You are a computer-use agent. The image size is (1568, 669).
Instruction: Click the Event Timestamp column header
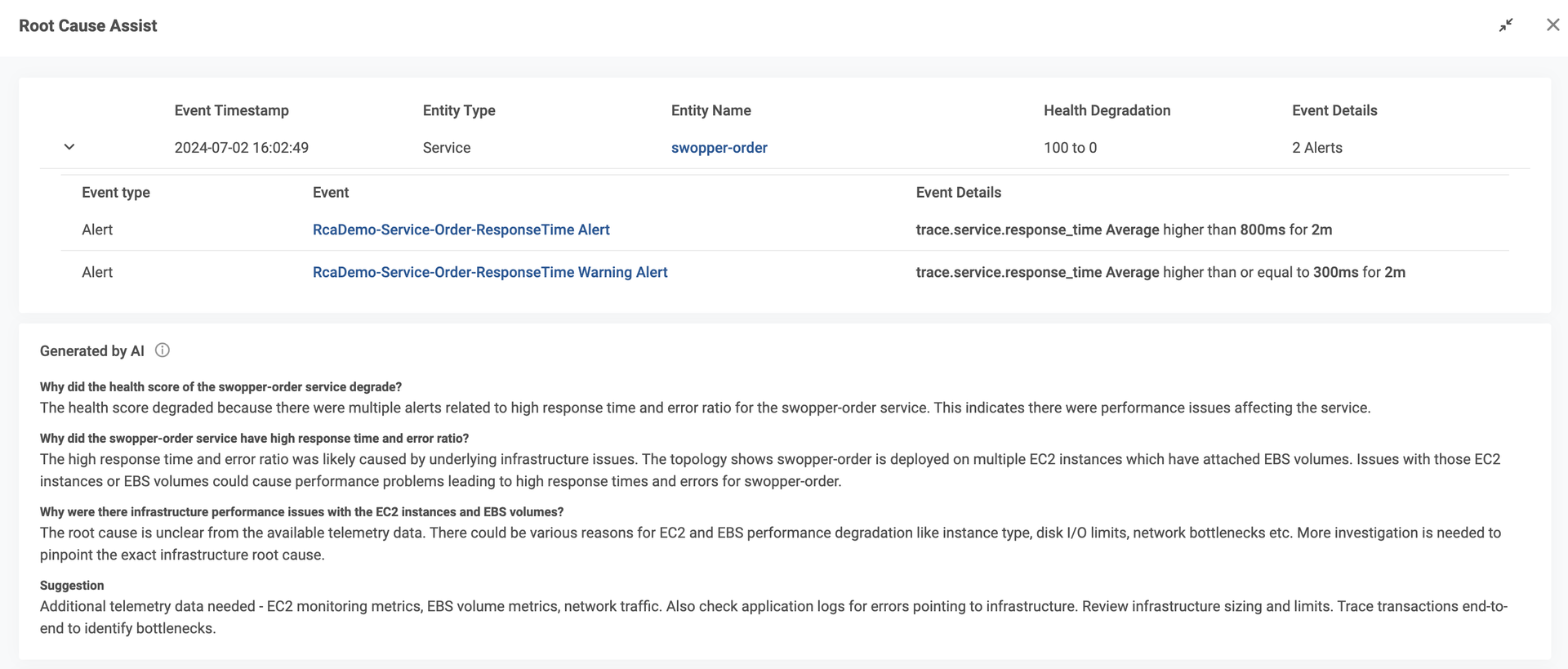point(231,110)
